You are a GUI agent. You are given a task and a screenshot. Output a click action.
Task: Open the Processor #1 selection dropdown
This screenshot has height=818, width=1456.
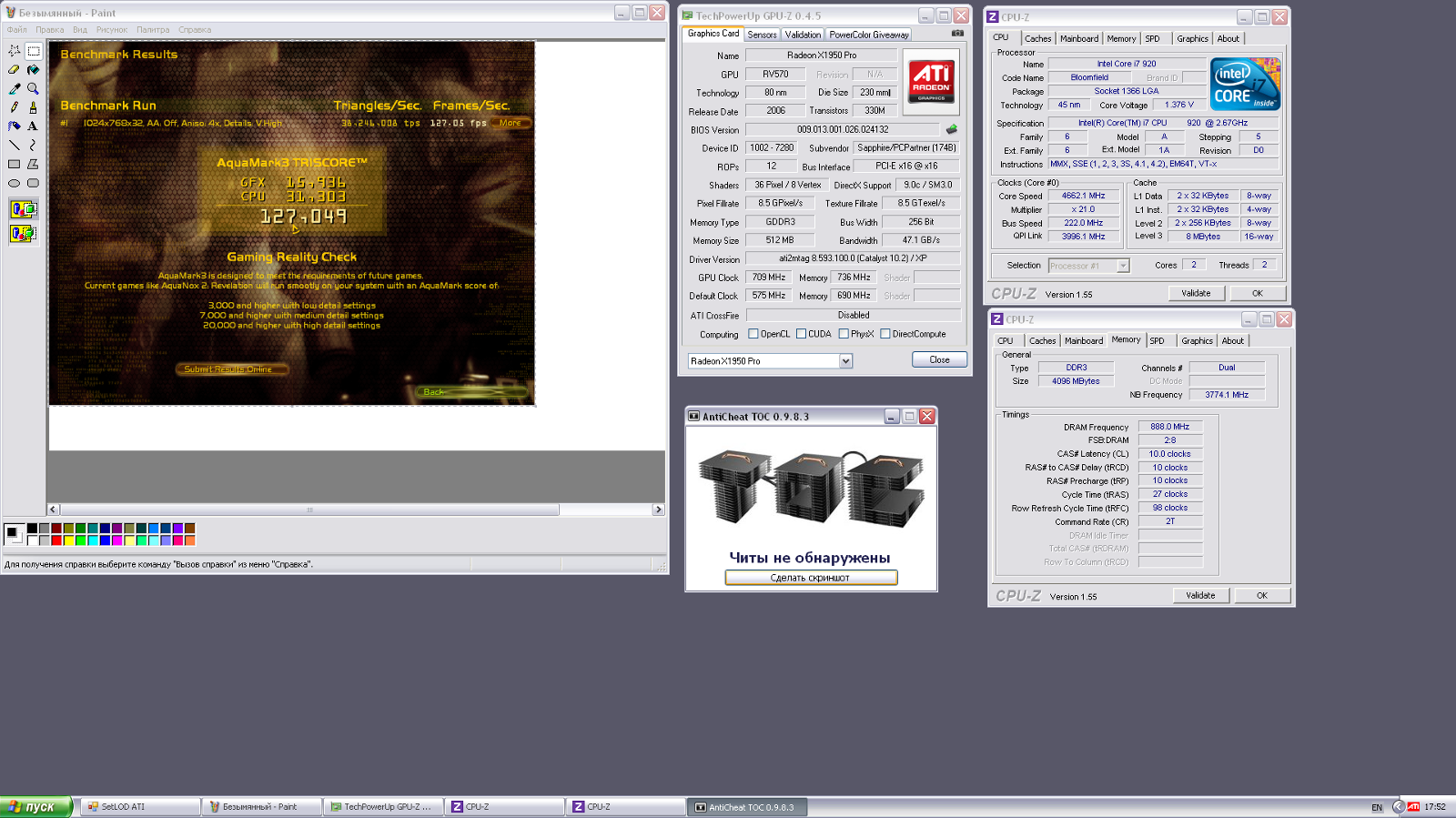[1123, 266]
